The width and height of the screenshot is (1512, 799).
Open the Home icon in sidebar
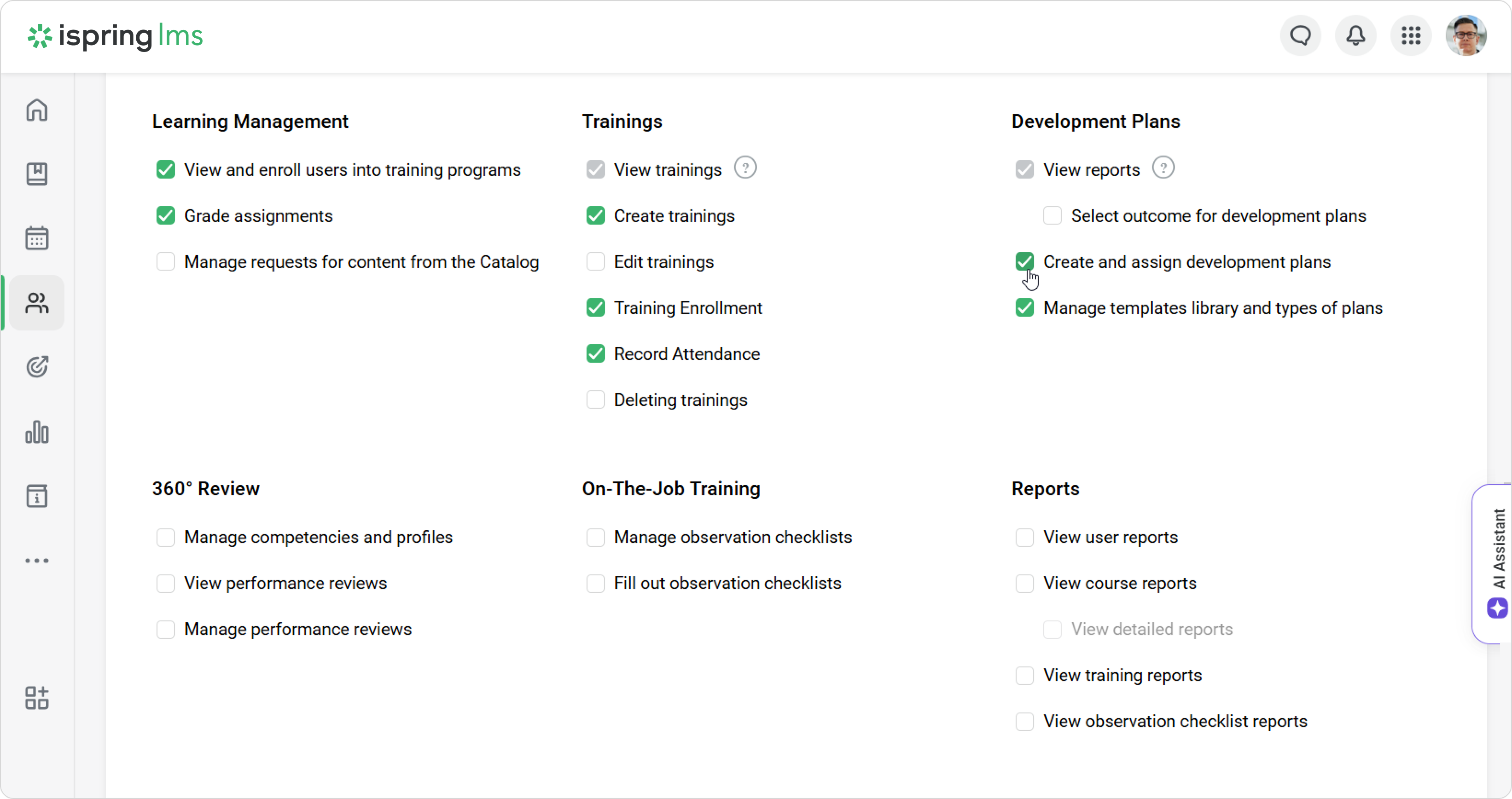(x=36, y=110)
